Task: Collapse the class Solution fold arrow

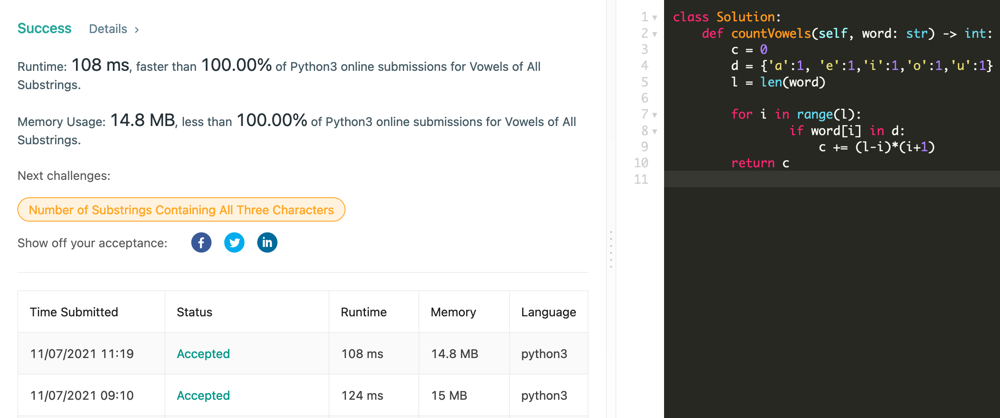Action: [655, 18]
